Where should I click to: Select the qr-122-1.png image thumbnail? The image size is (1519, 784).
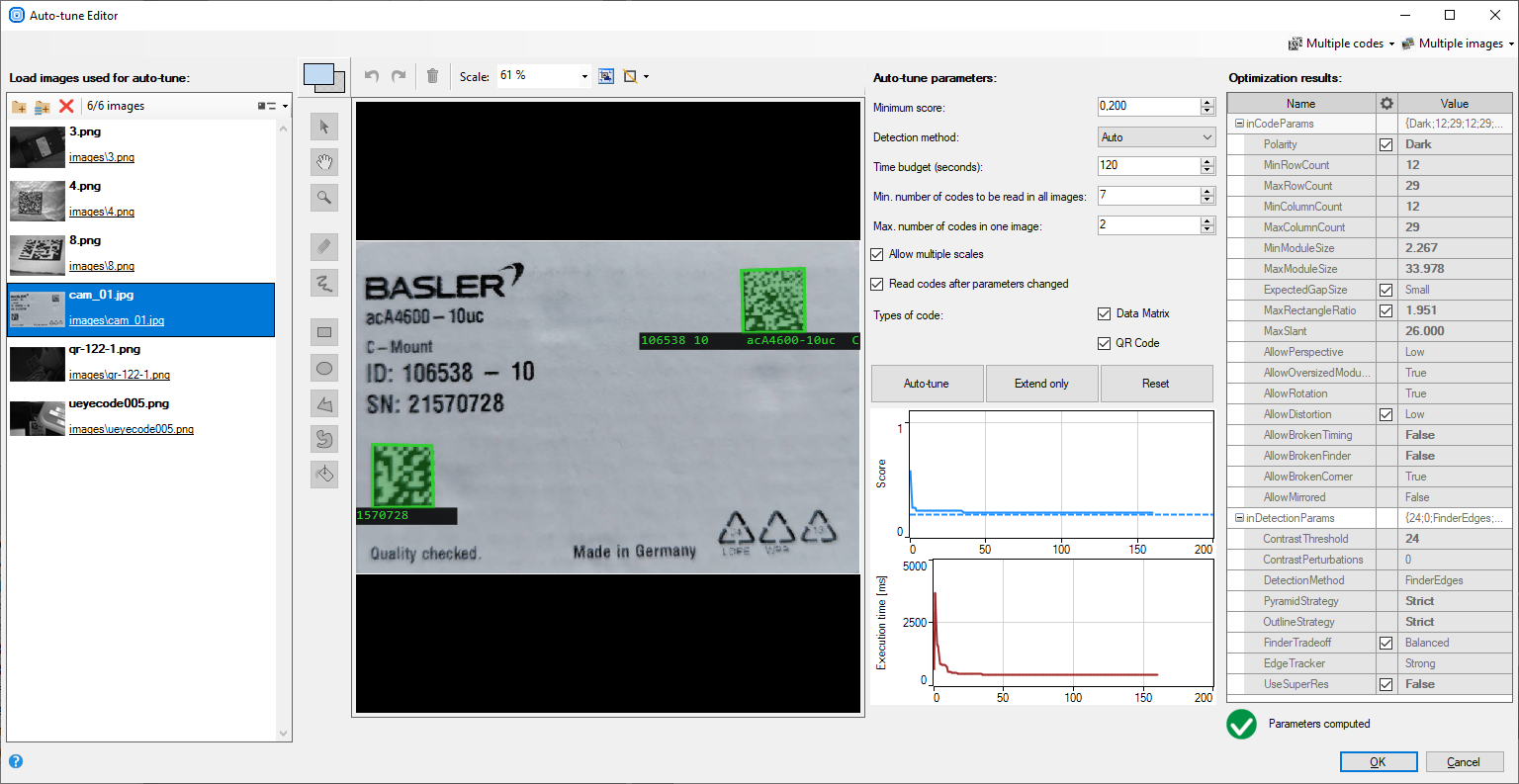[x=38, y=364]
